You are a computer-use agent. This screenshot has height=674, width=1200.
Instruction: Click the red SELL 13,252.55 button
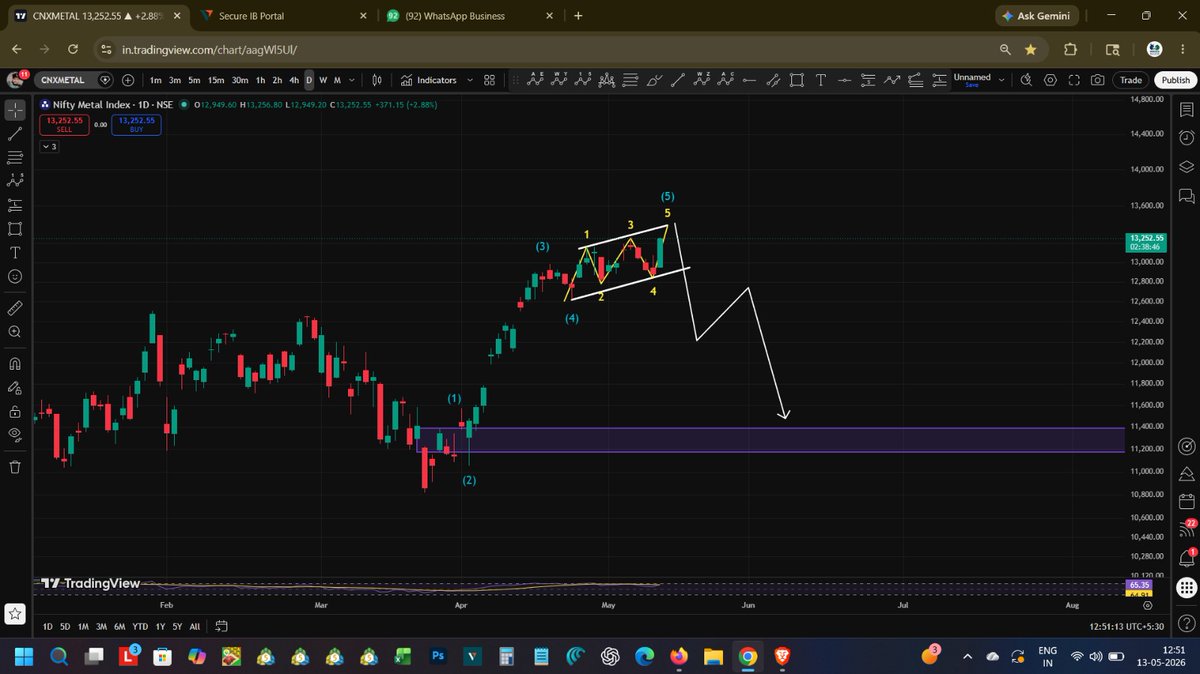(x=64, y=124)
